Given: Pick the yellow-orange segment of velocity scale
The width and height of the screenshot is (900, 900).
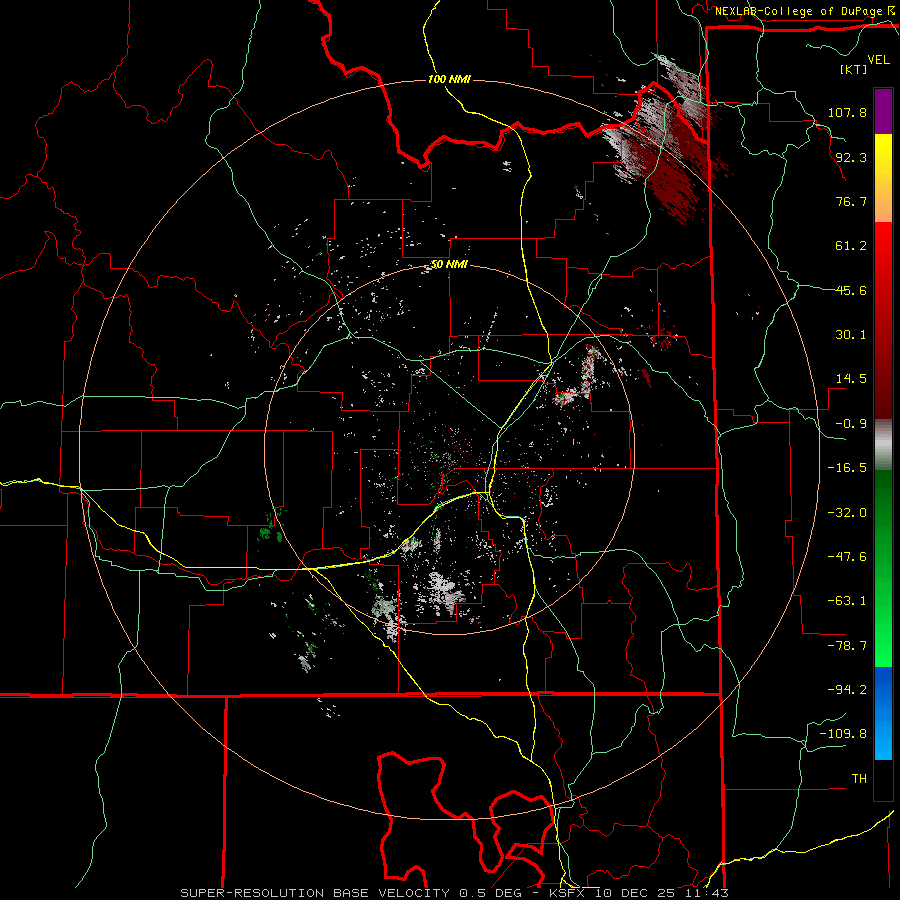Looking at the screenshot, I should pos(883,178).
